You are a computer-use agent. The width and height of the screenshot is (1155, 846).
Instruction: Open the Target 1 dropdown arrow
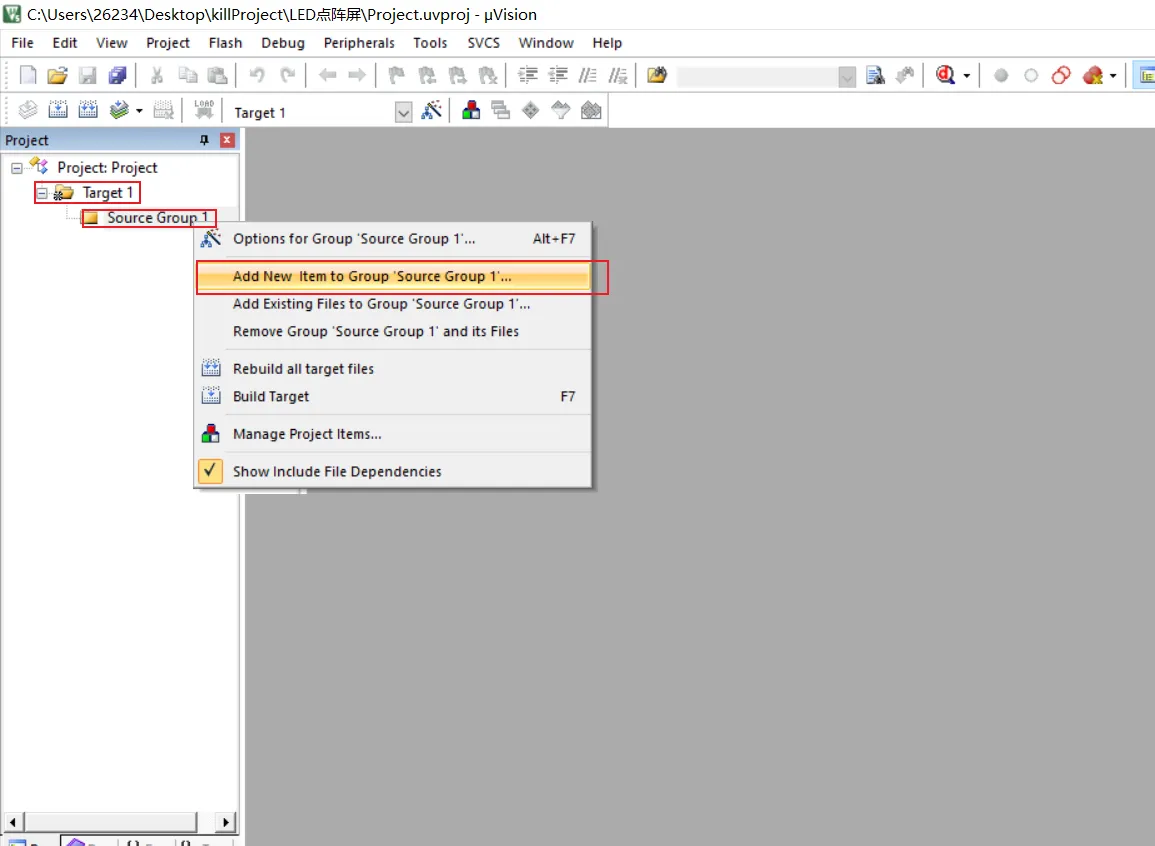click(403, 113)
